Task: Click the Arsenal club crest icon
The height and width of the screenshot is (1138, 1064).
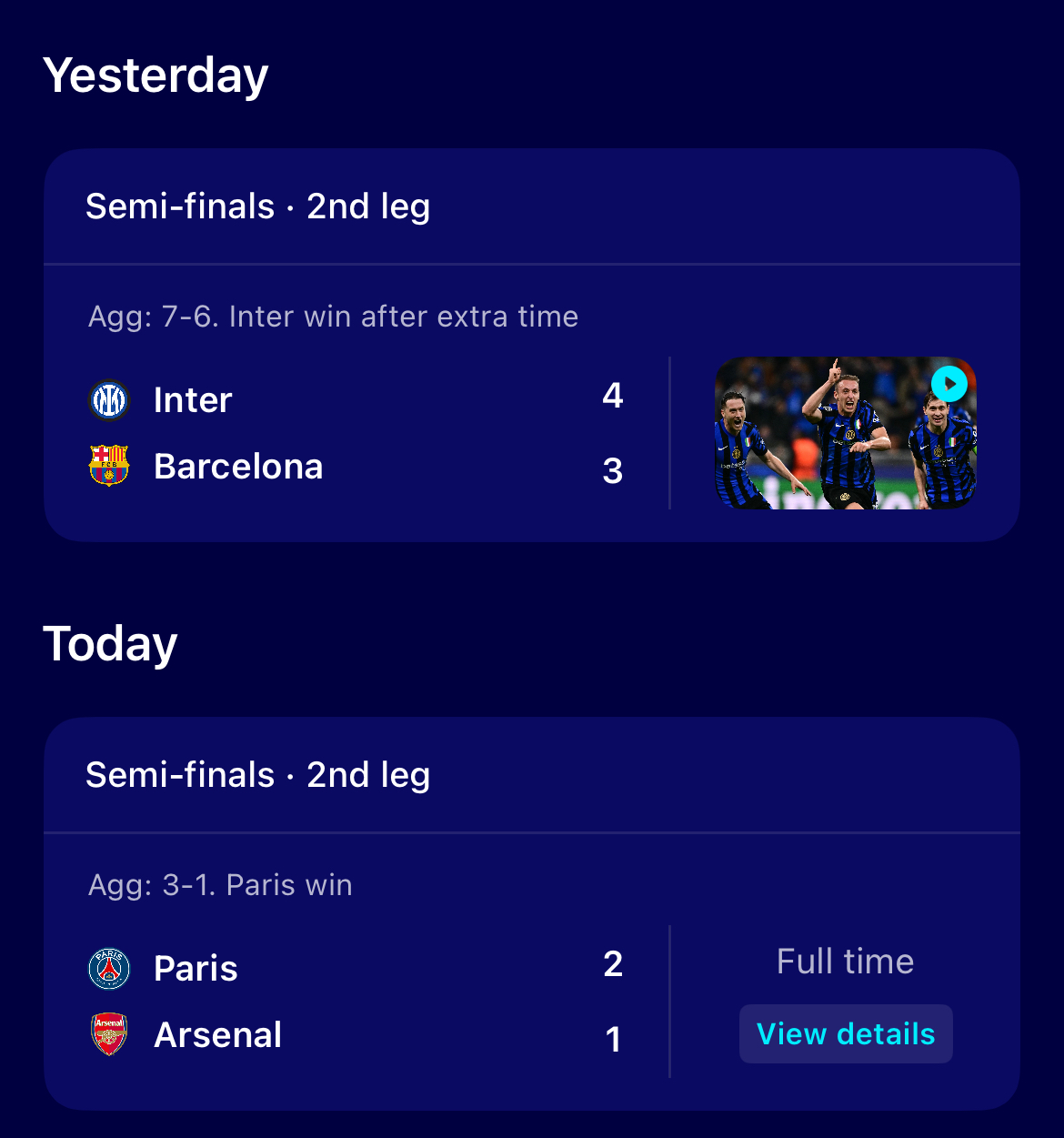Action: (x=109, y=1034)
